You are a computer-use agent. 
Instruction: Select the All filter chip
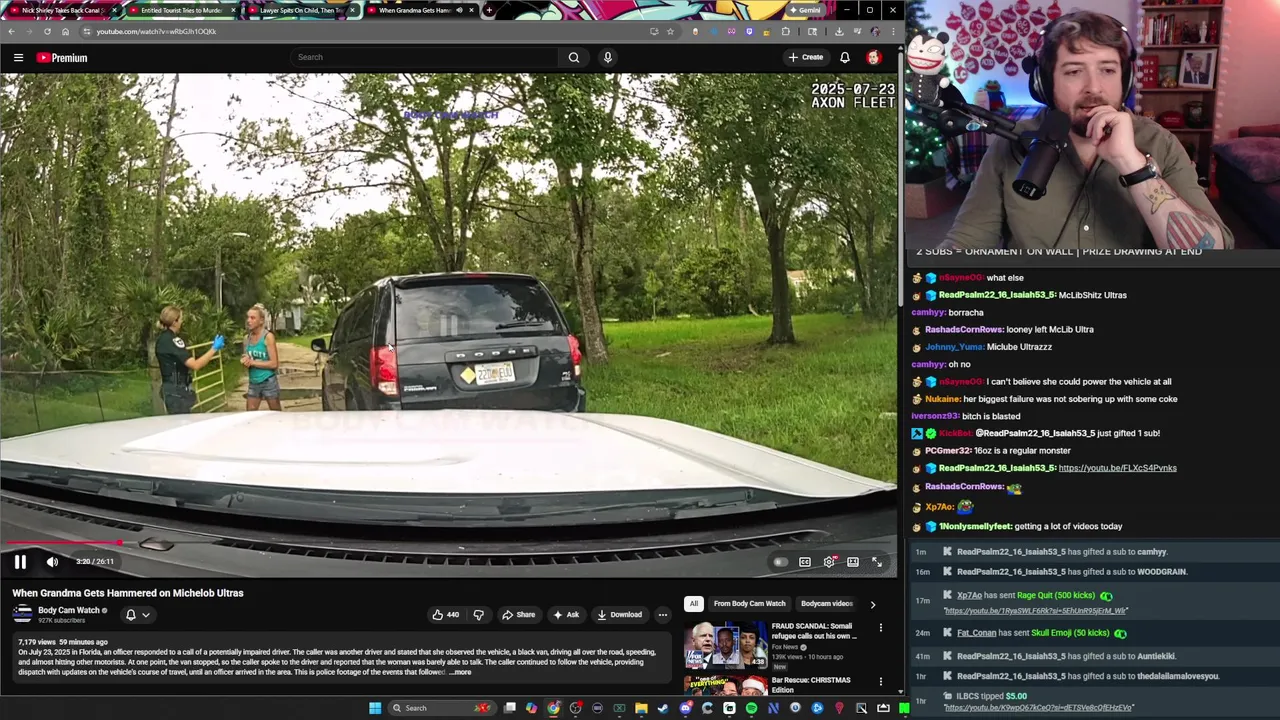[693, 604]
